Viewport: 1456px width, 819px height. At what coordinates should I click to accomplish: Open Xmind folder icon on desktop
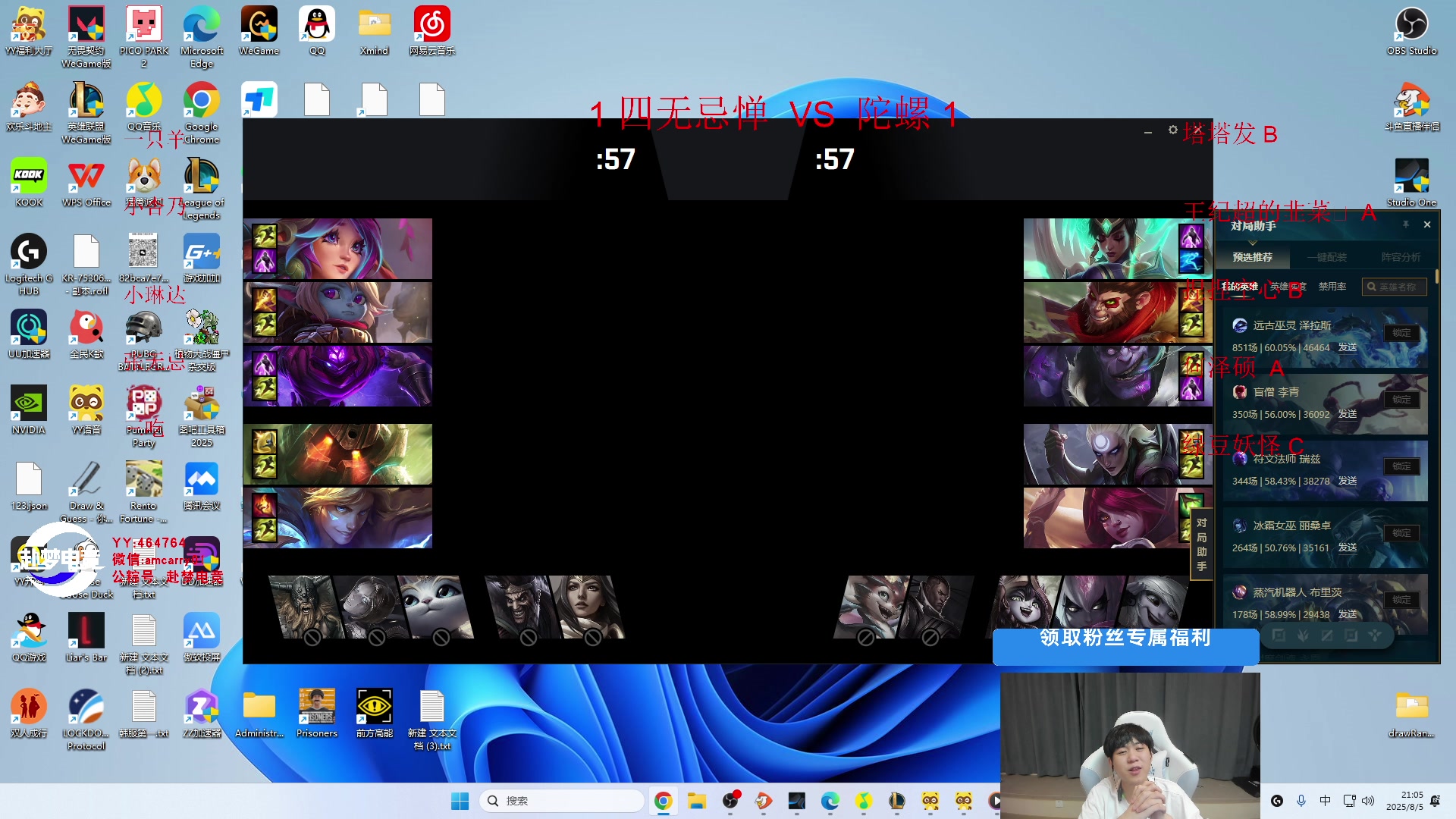374,30
